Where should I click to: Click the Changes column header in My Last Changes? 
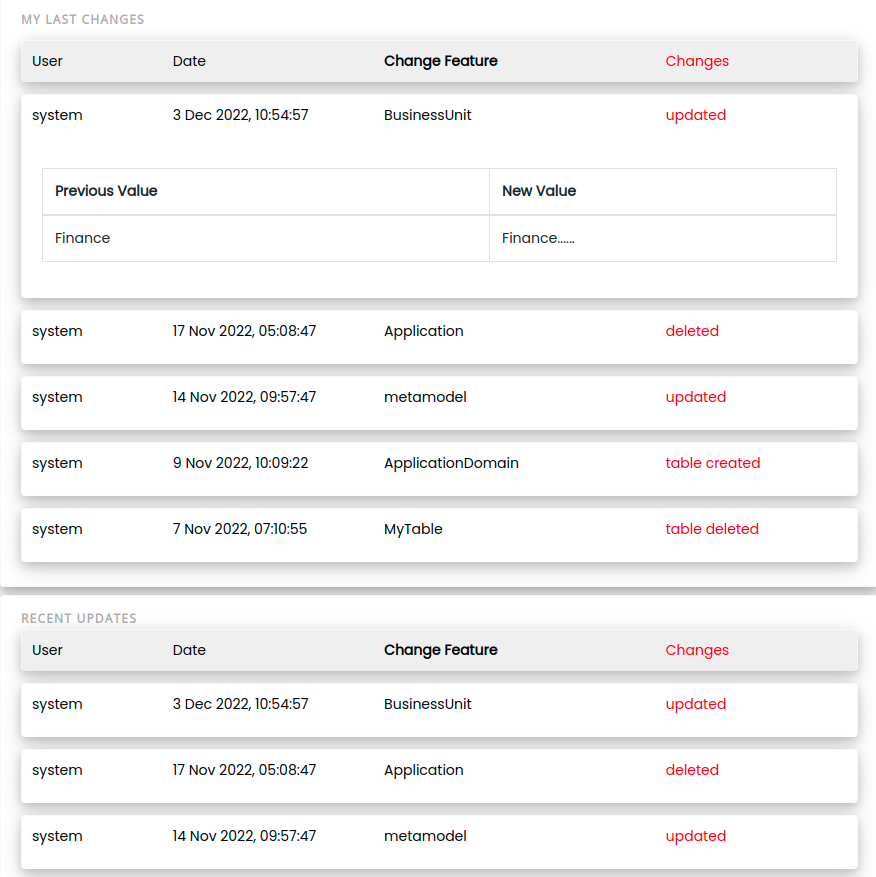tap(697, 61)
